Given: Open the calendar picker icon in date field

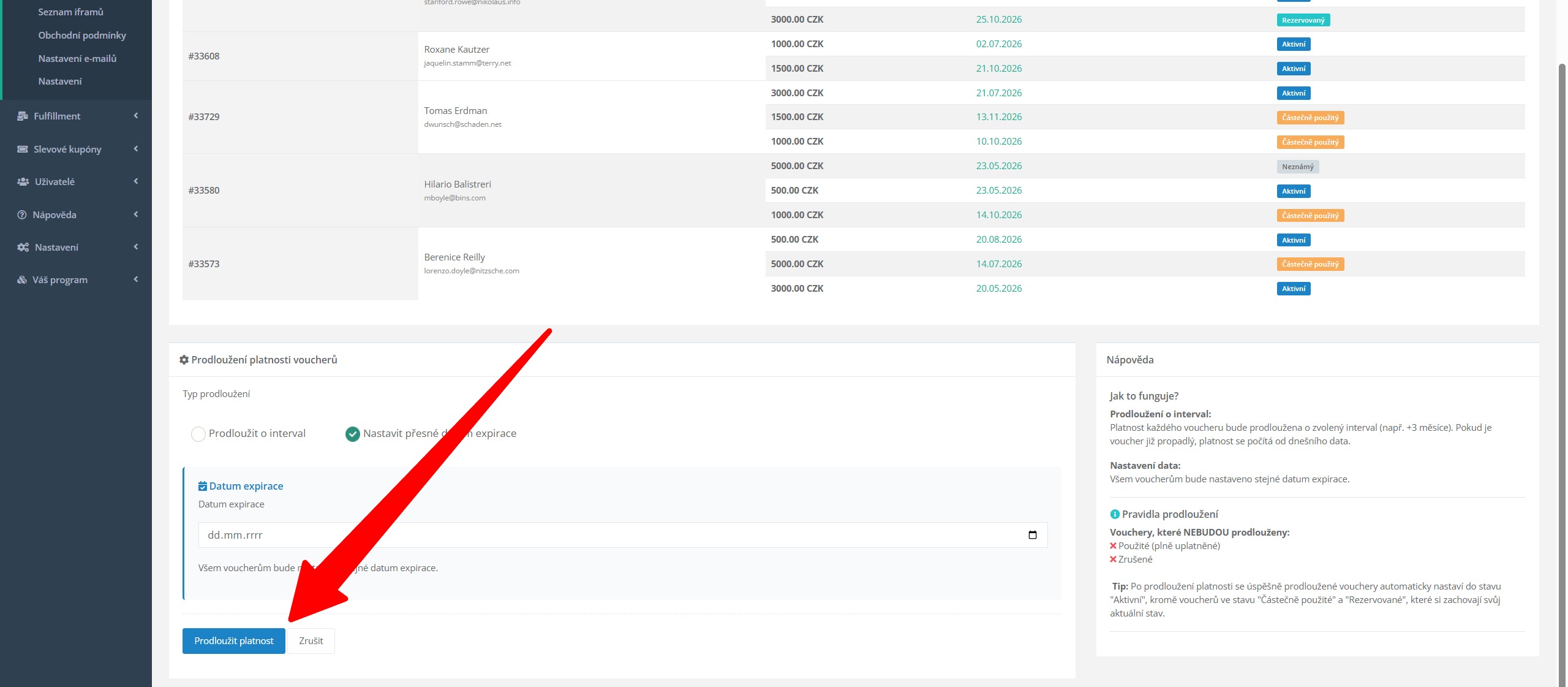Looking at the screenshot, I should 1032,535.
